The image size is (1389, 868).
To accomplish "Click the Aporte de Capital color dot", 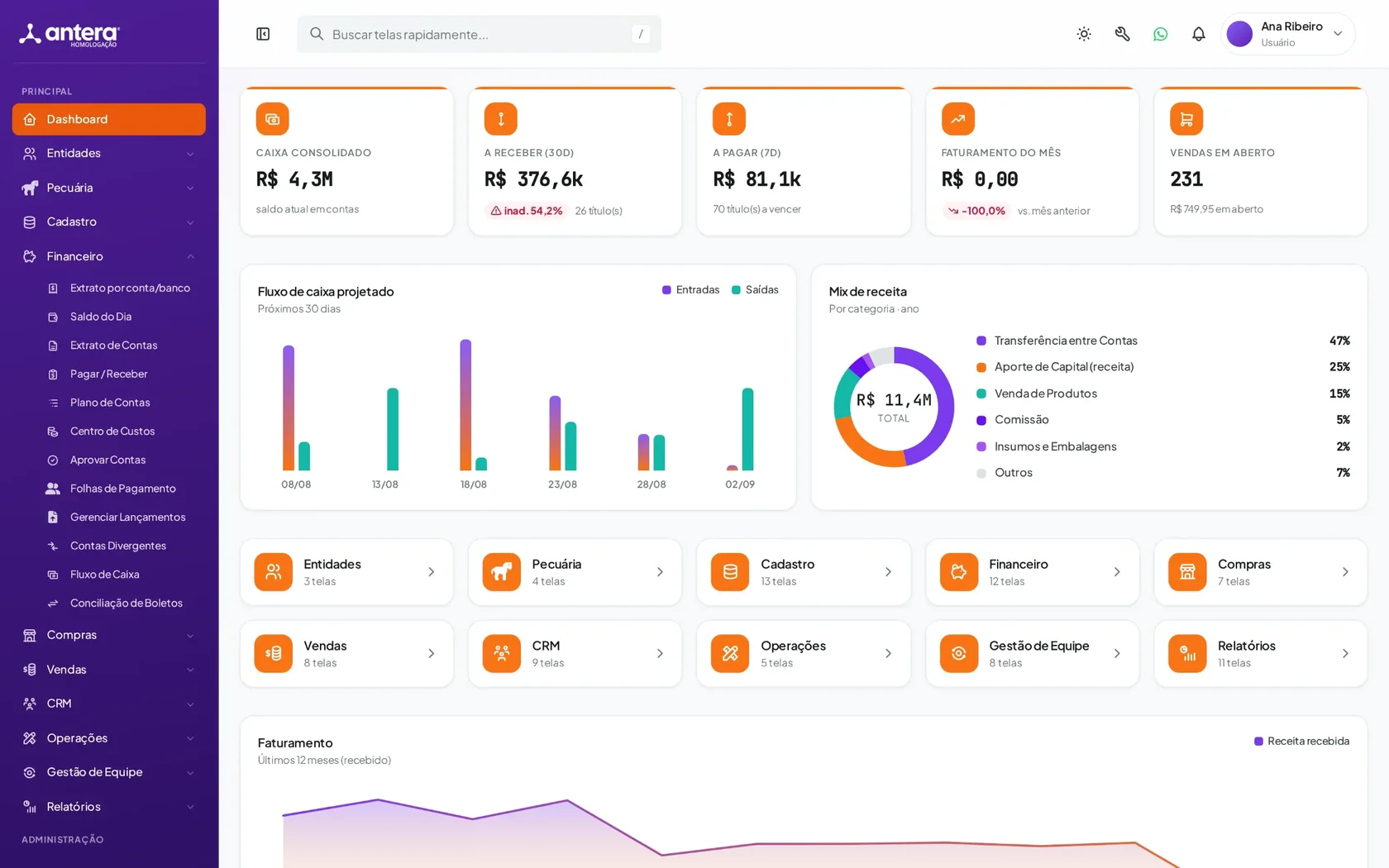I will tap(981, 367).
